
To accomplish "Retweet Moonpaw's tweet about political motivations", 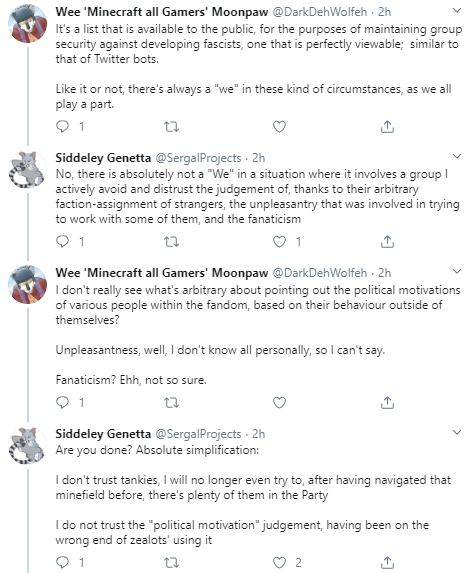I will (x=171, y=403).
